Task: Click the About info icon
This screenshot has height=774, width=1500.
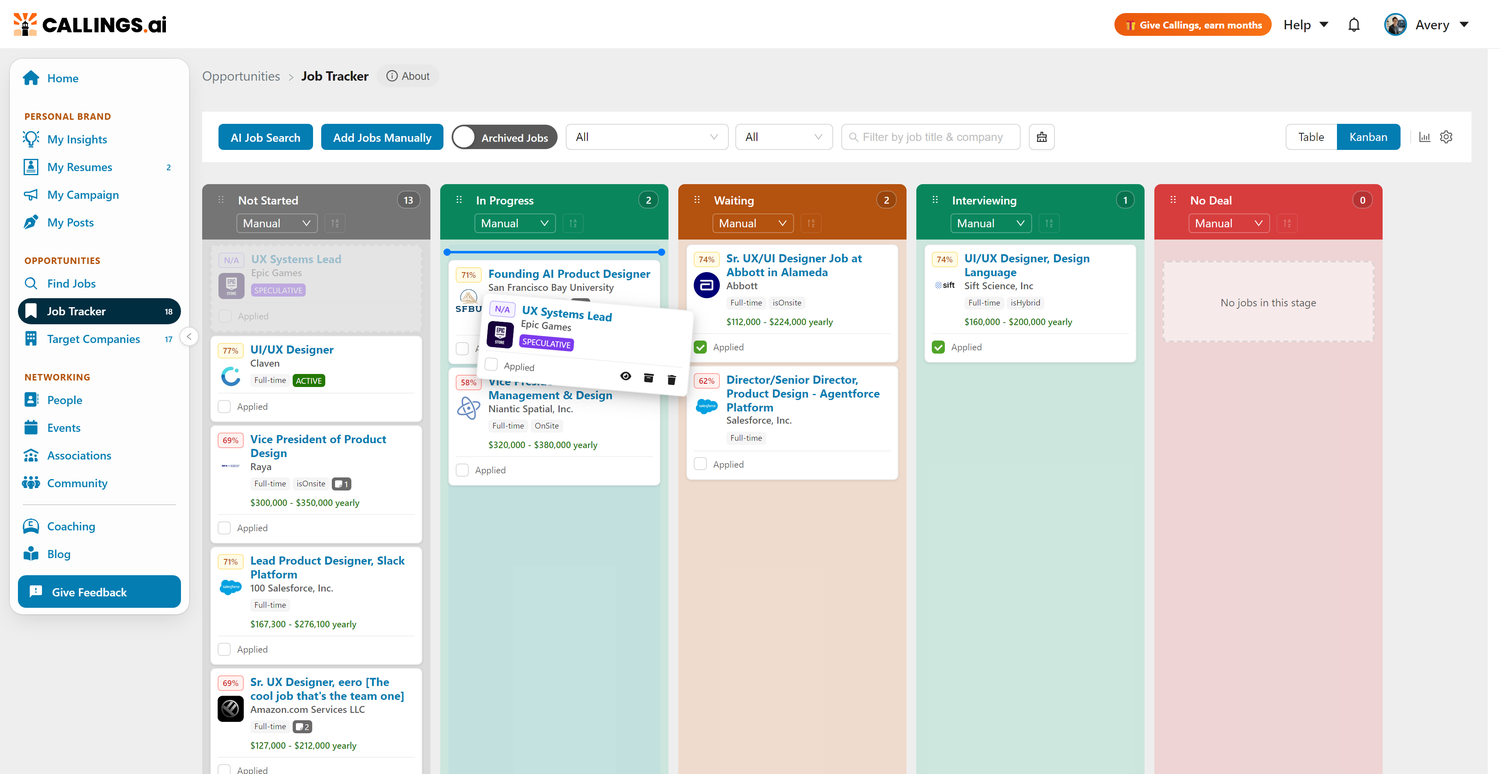Action: [x=392, y=76]
